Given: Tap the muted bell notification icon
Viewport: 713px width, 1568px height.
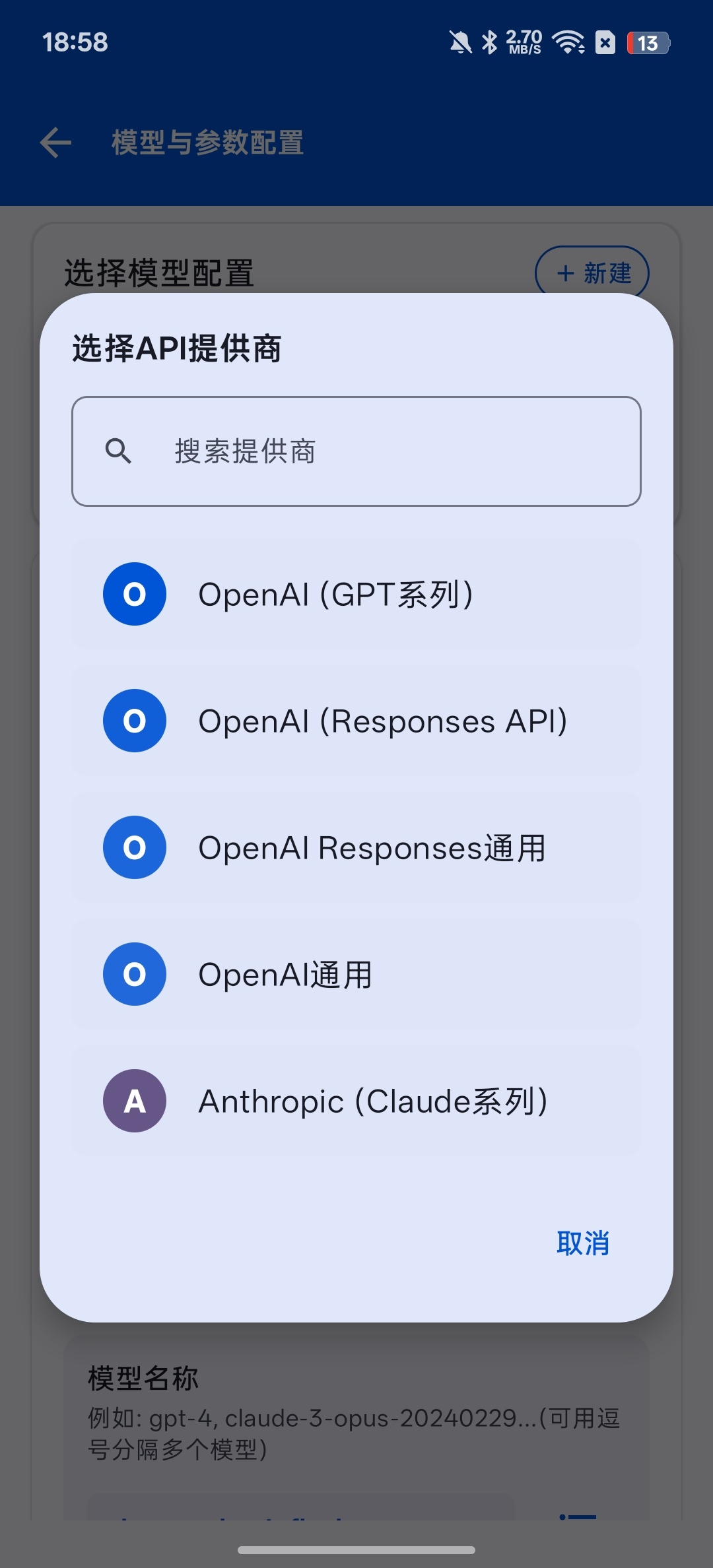Looking at the screenshot, I should pyautogui.click(x=460, y=42).
